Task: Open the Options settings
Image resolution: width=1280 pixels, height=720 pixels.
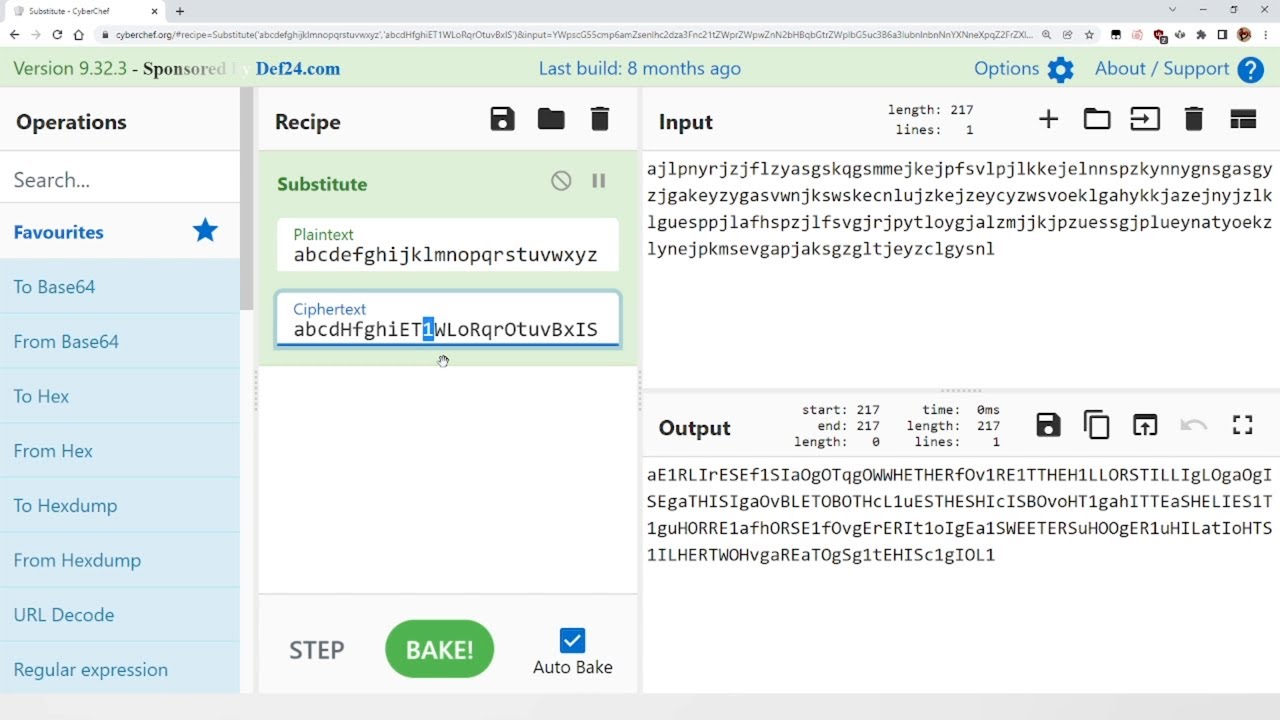Action: click(x=1023, y=69)
